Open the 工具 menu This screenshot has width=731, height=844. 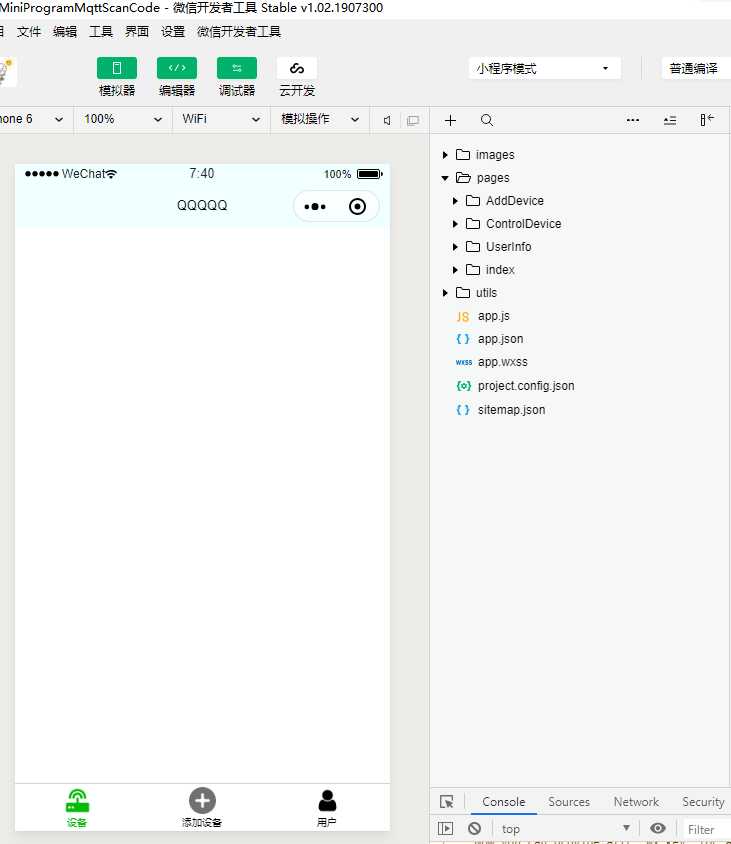101,32
